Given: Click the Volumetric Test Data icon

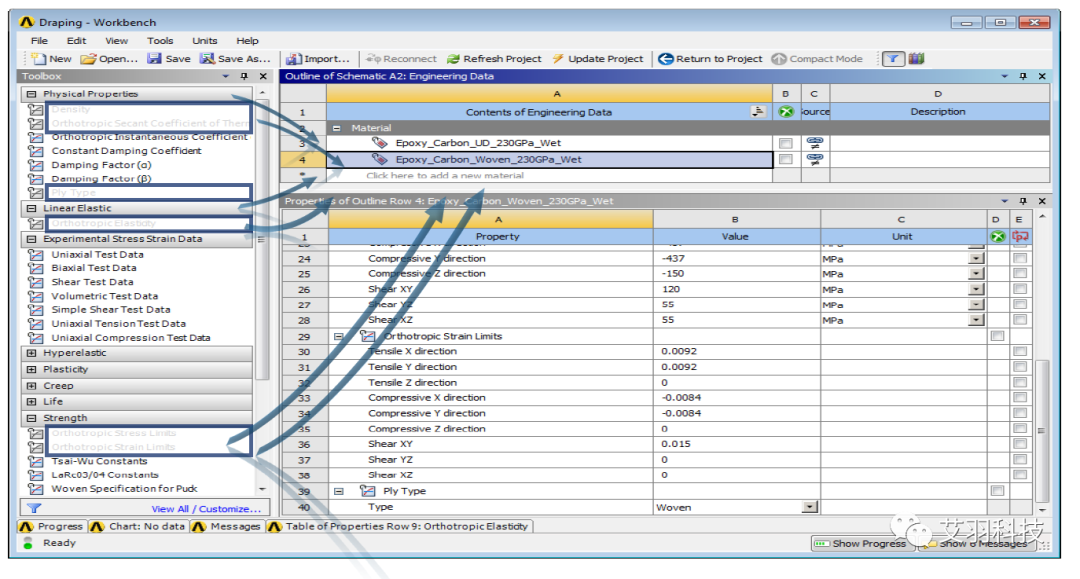Looking at the screenshot, I should tap(35, 296).
